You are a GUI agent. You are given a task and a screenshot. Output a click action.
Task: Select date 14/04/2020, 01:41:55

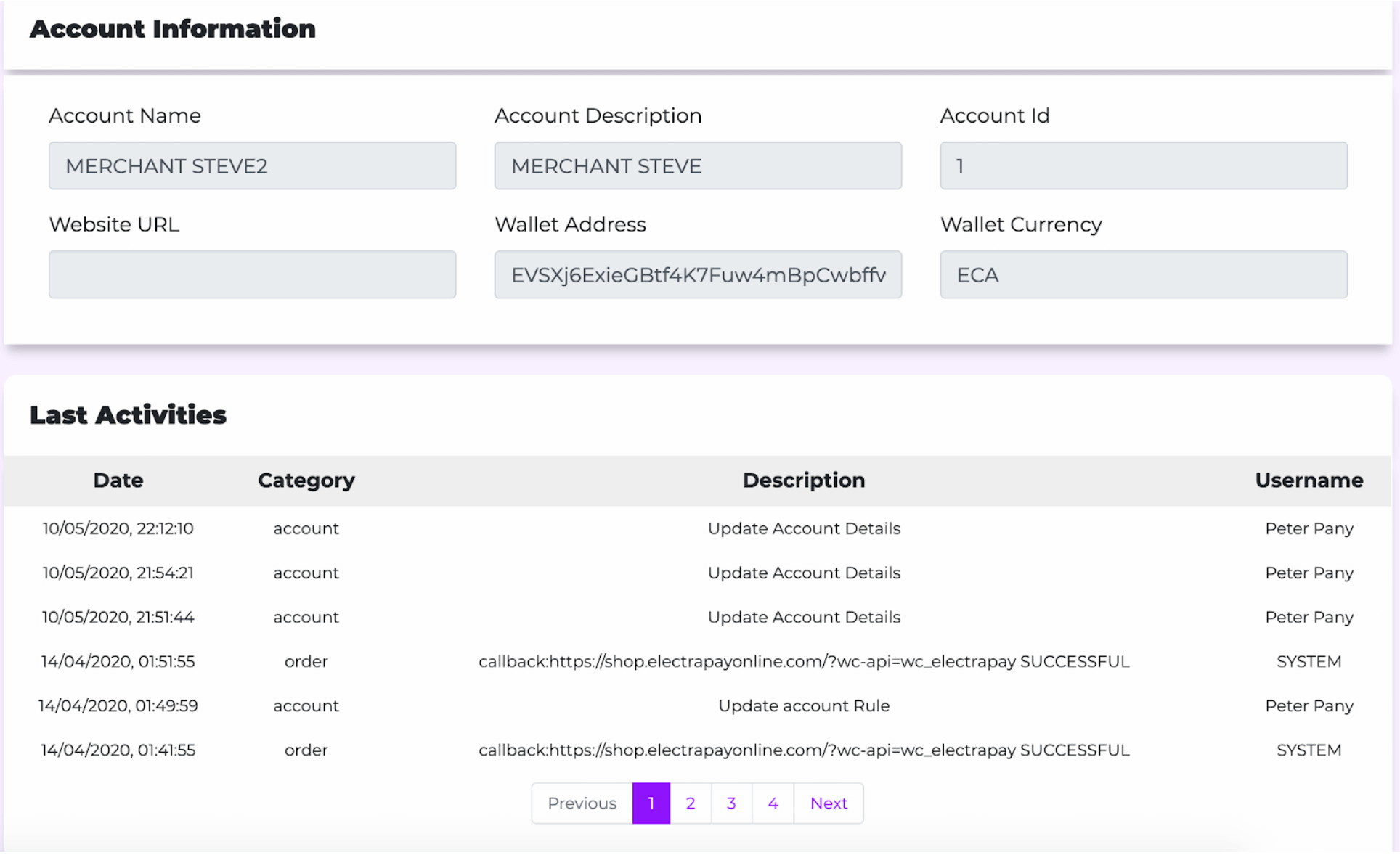tap(118, 750)
